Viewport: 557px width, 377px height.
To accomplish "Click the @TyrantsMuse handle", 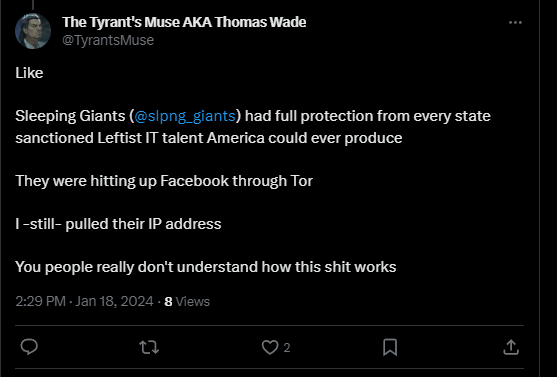I will coord(108,40).
